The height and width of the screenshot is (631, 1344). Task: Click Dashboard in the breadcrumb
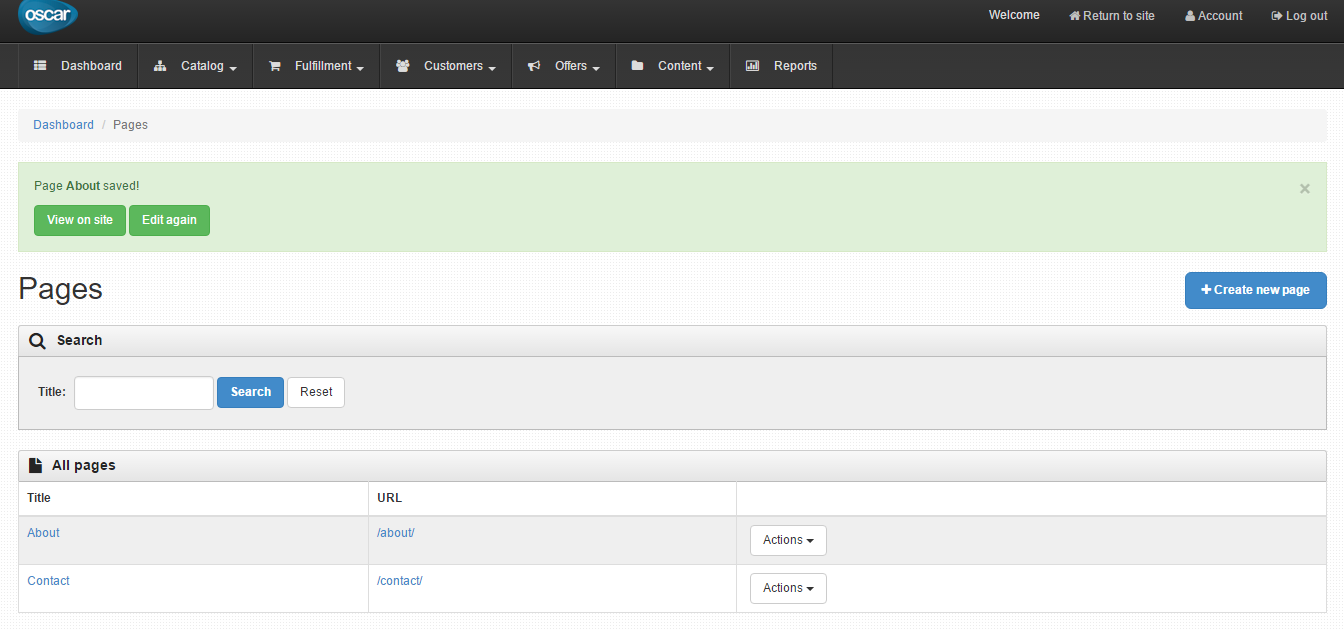[x=63, y=125]
